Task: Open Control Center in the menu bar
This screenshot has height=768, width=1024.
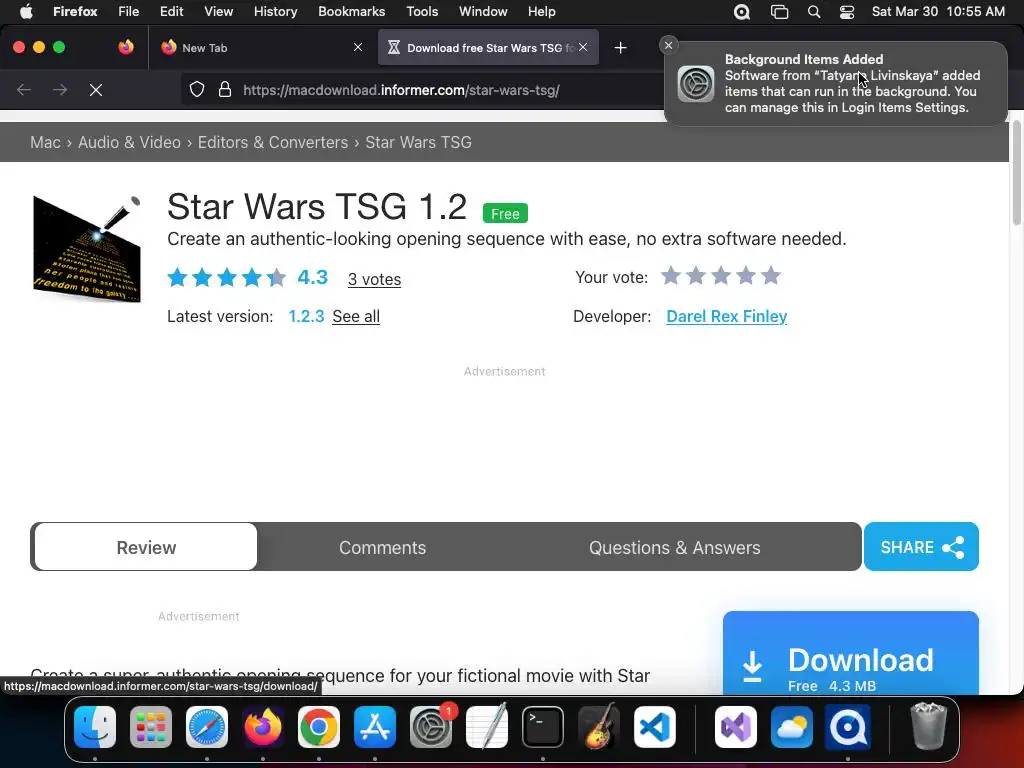Action: (x=847, y=12)
